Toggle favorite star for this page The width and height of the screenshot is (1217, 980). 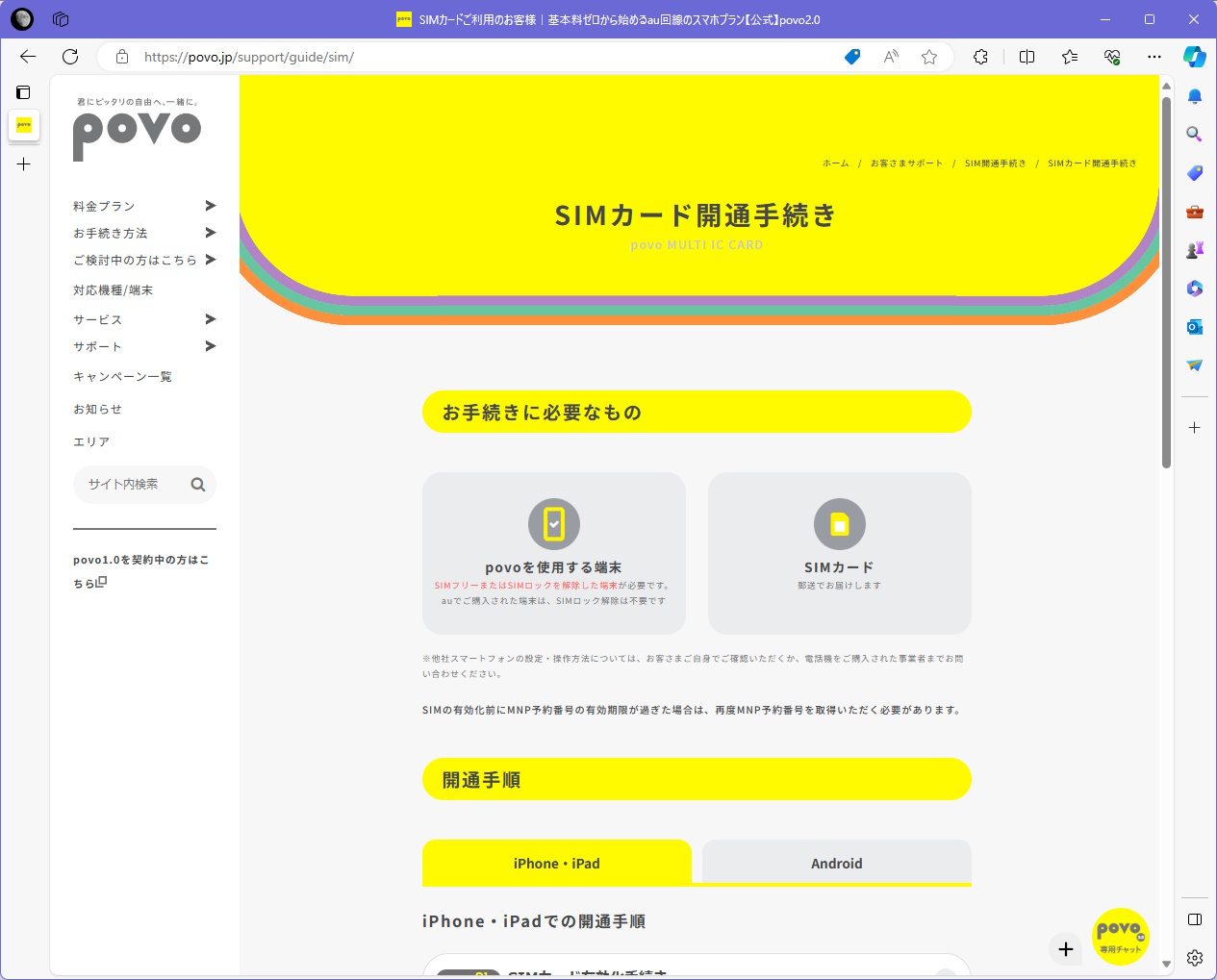click(929, 57)
